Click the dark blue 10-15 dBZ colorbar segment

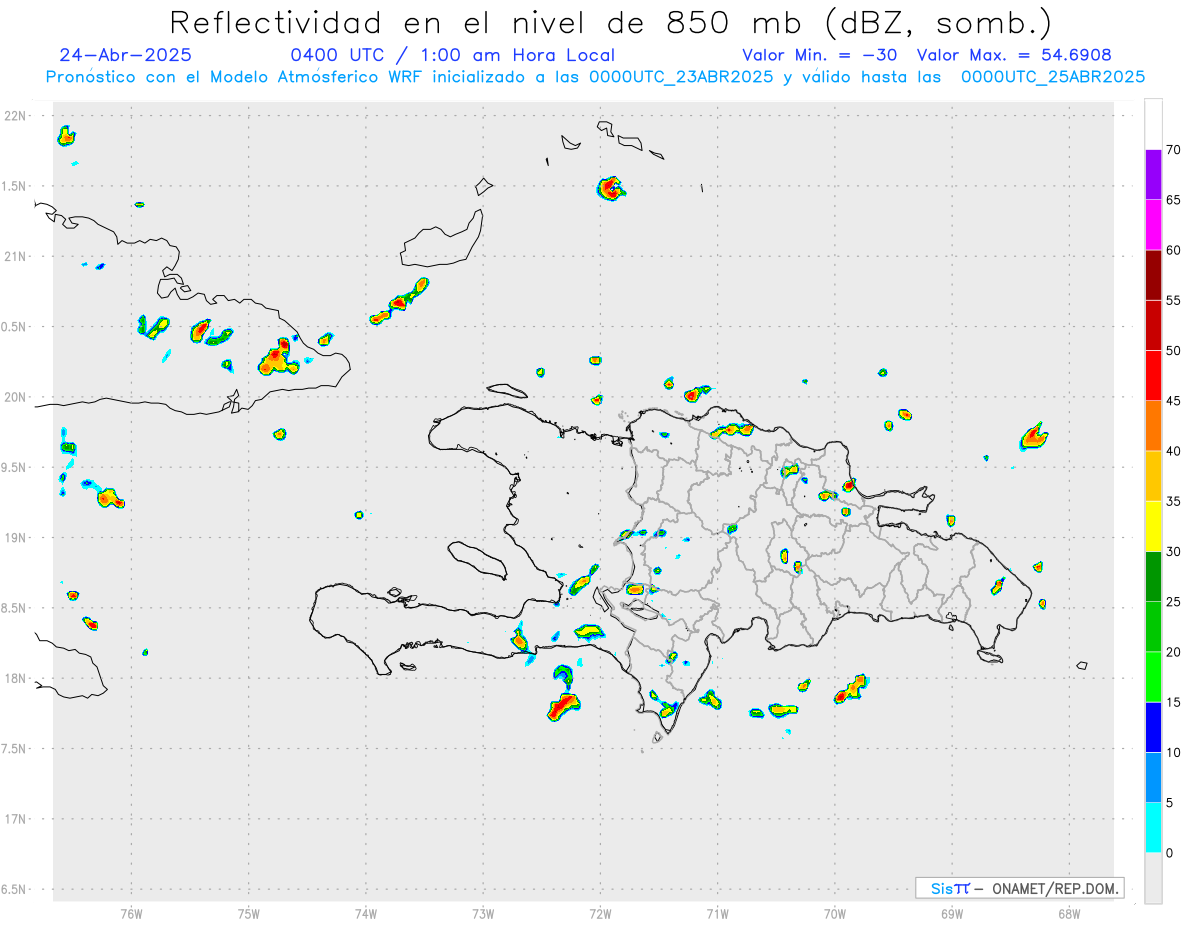(x=1153, y=727)
